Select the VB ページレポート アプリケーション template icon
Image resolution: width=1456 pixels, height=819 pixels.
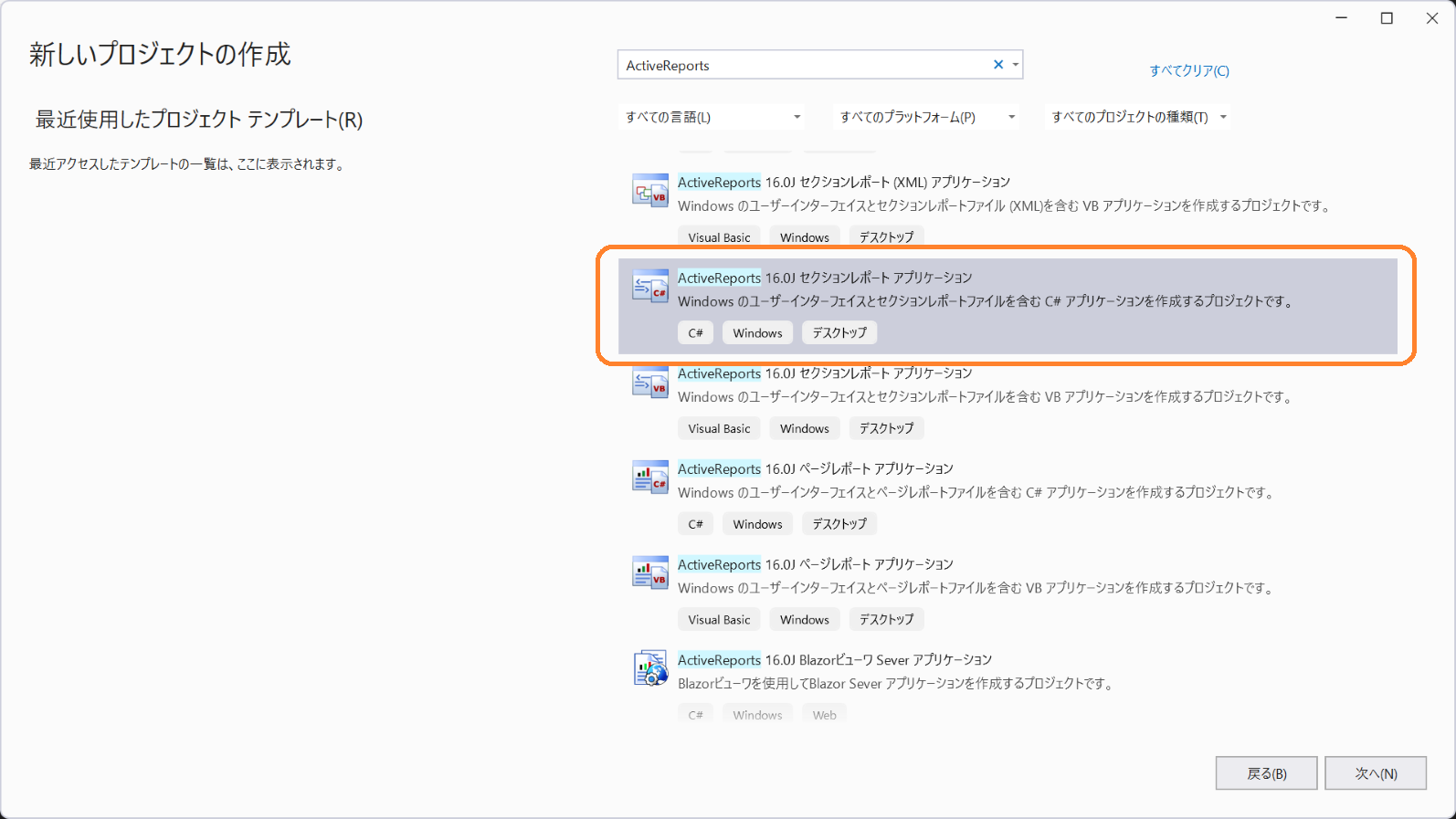650,574
